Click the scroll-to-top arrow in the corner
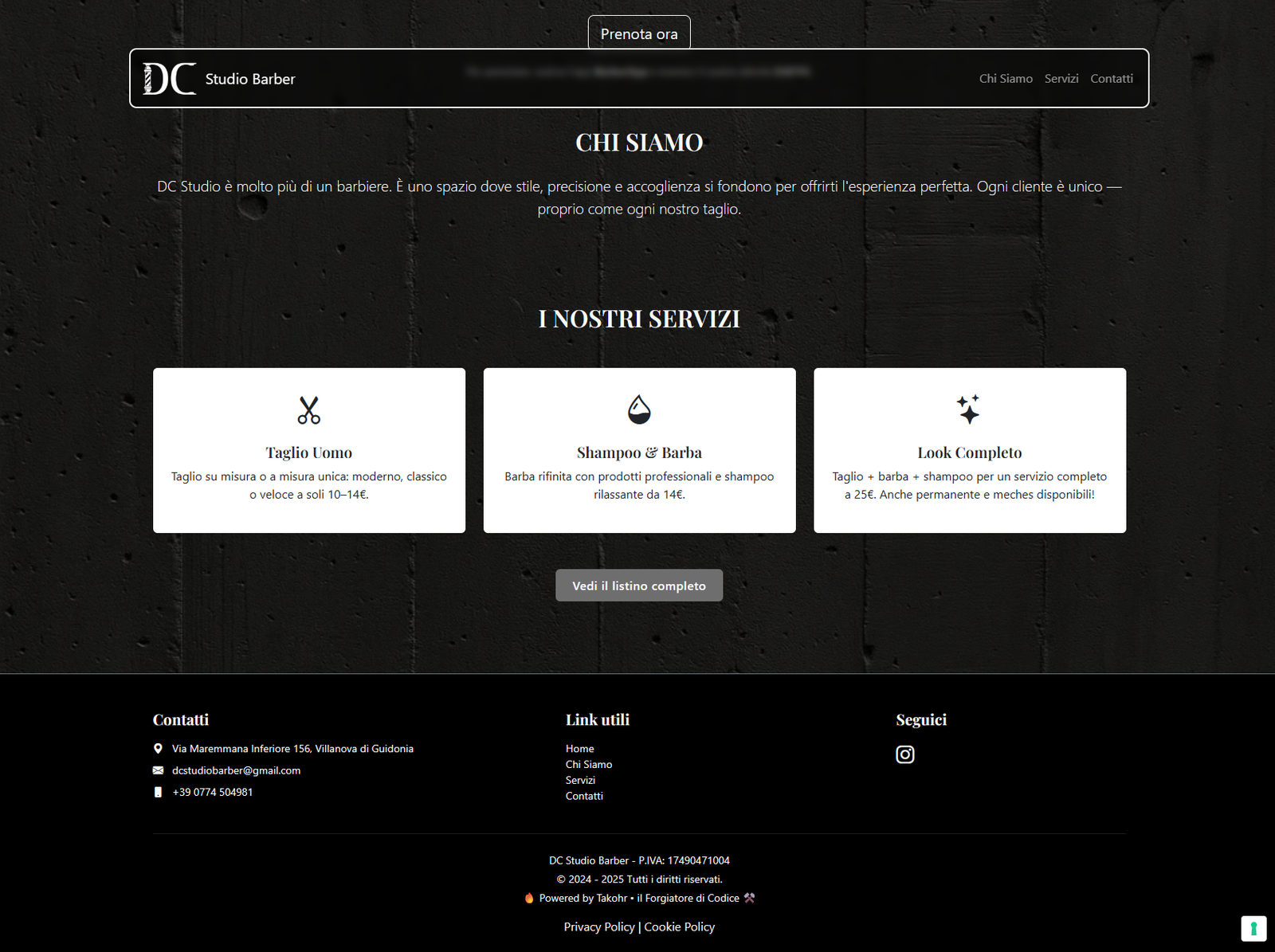 1254,927
